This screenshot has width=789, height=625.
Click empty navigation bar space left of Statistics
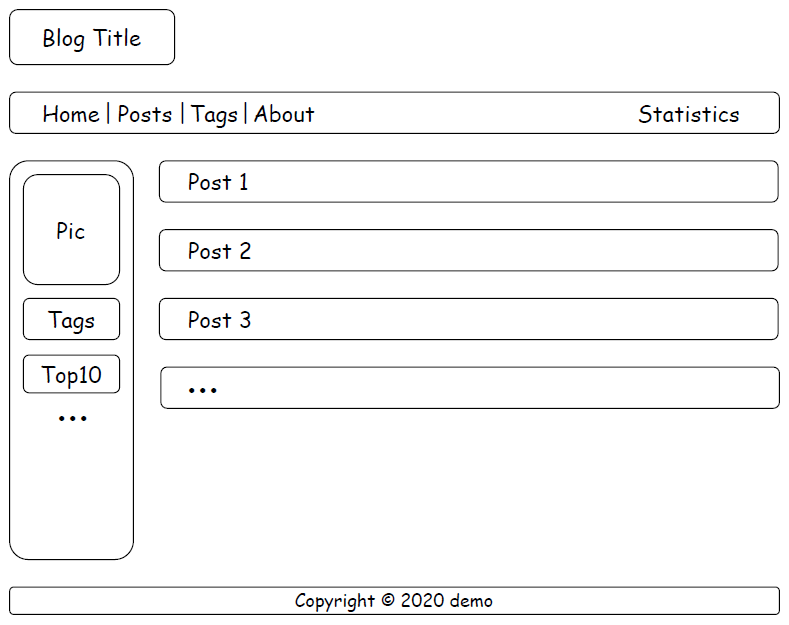click(470, 114)
